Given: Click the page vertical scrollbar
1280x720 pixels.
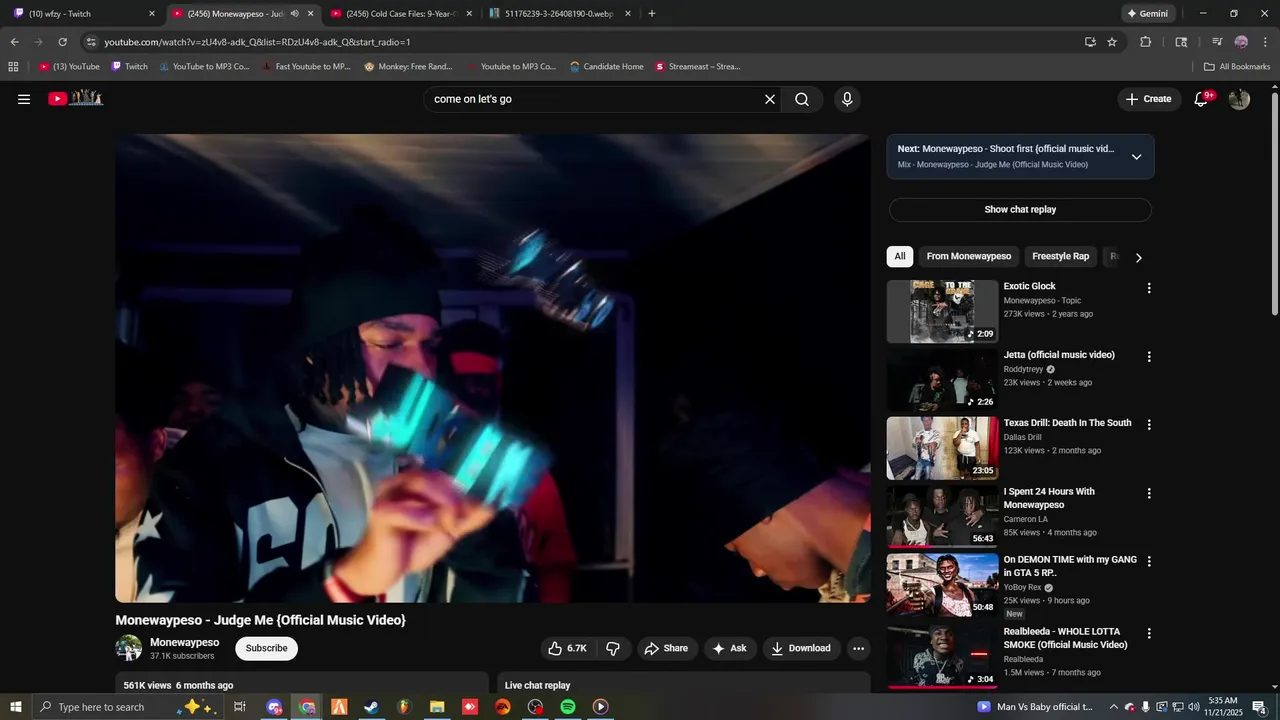Looking at the screenshot, I should coord(1274,205).
